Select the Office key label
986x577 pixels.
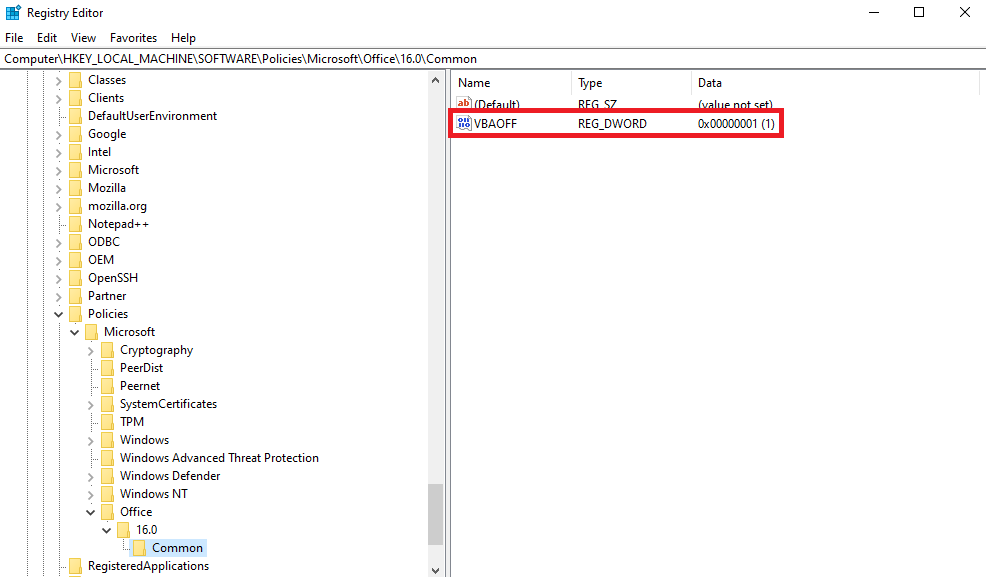point(136,512)
